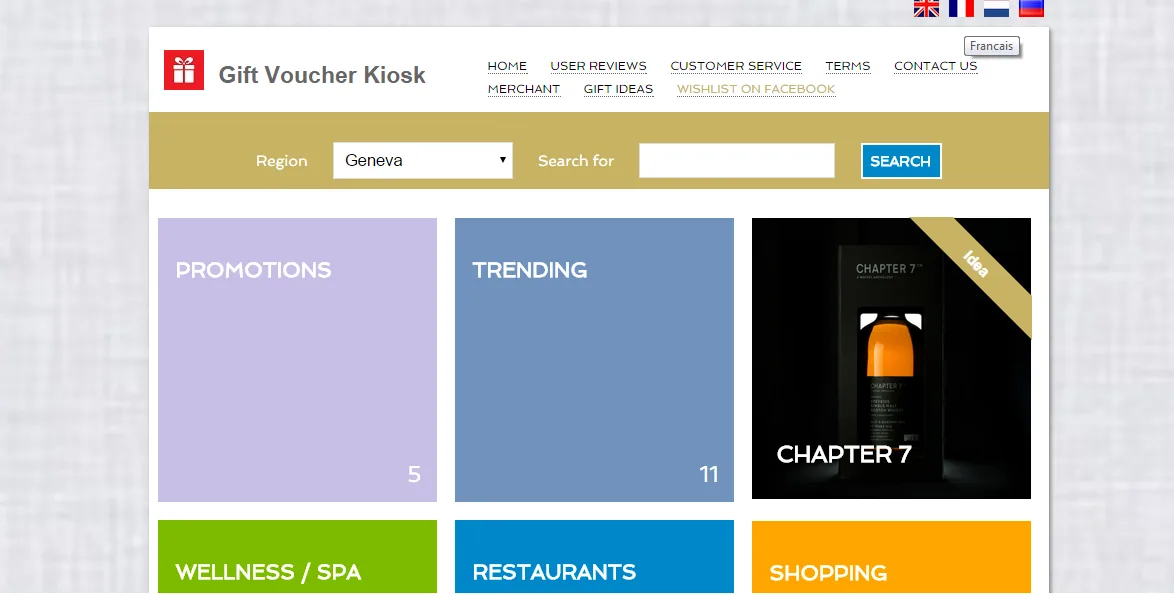Open the TRENDING tile
The height and width of the screenshot is (595, 1174).
pos(594,360)
